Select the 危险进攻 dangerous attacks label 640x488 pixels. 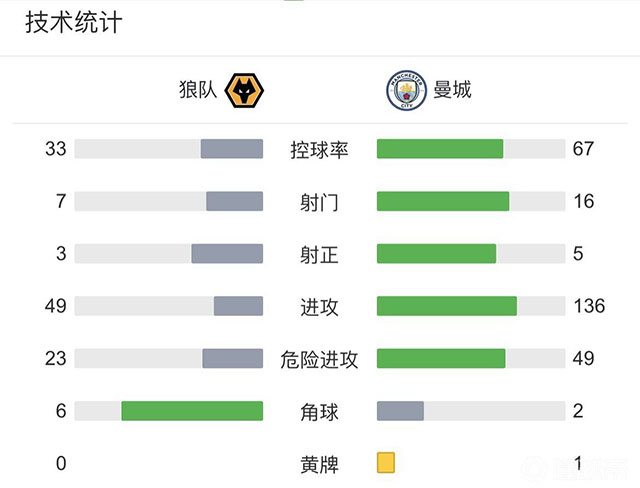tap(319, 360)
